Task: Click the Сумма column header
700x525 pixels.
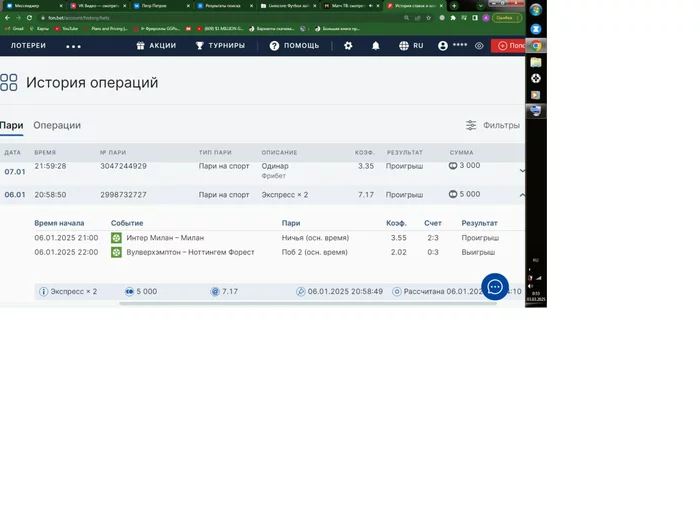Action: pos(462,153)
